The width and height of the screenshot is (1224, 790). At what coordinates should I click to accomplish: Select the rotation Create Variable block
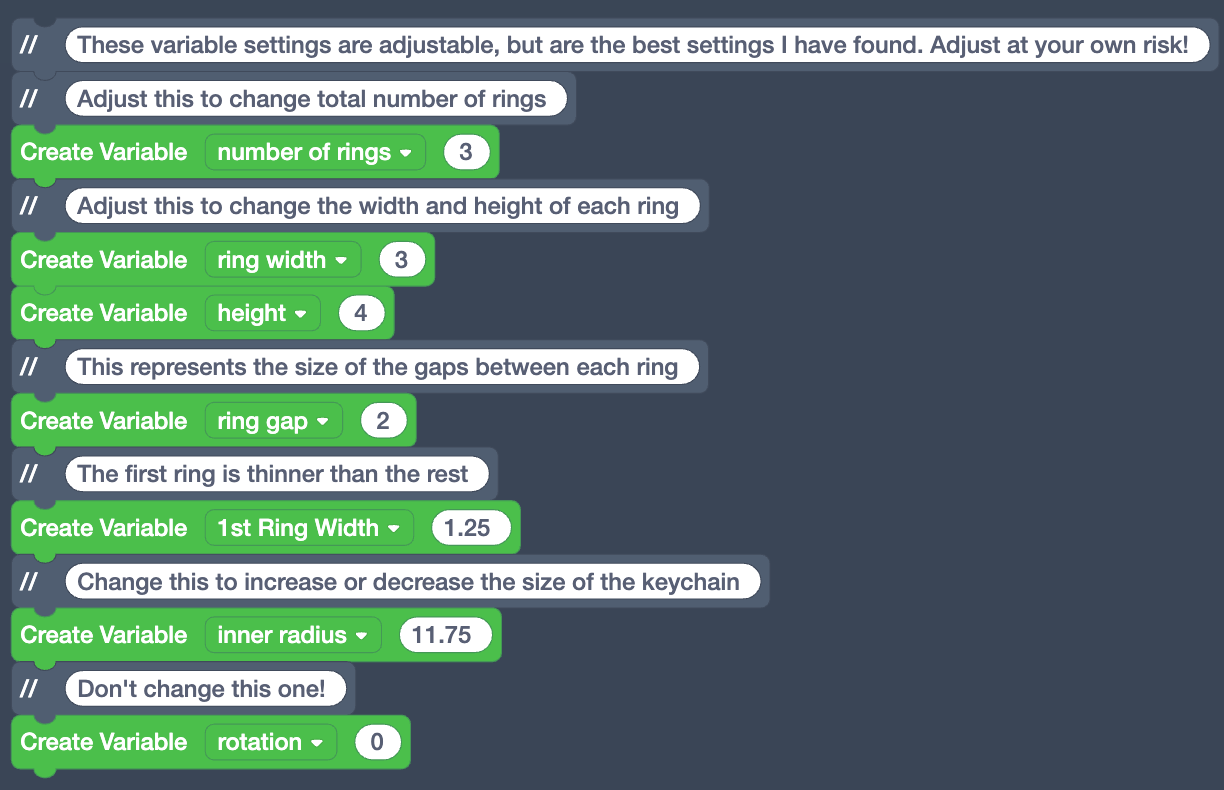pyautogui.click(x=103, y=742)
